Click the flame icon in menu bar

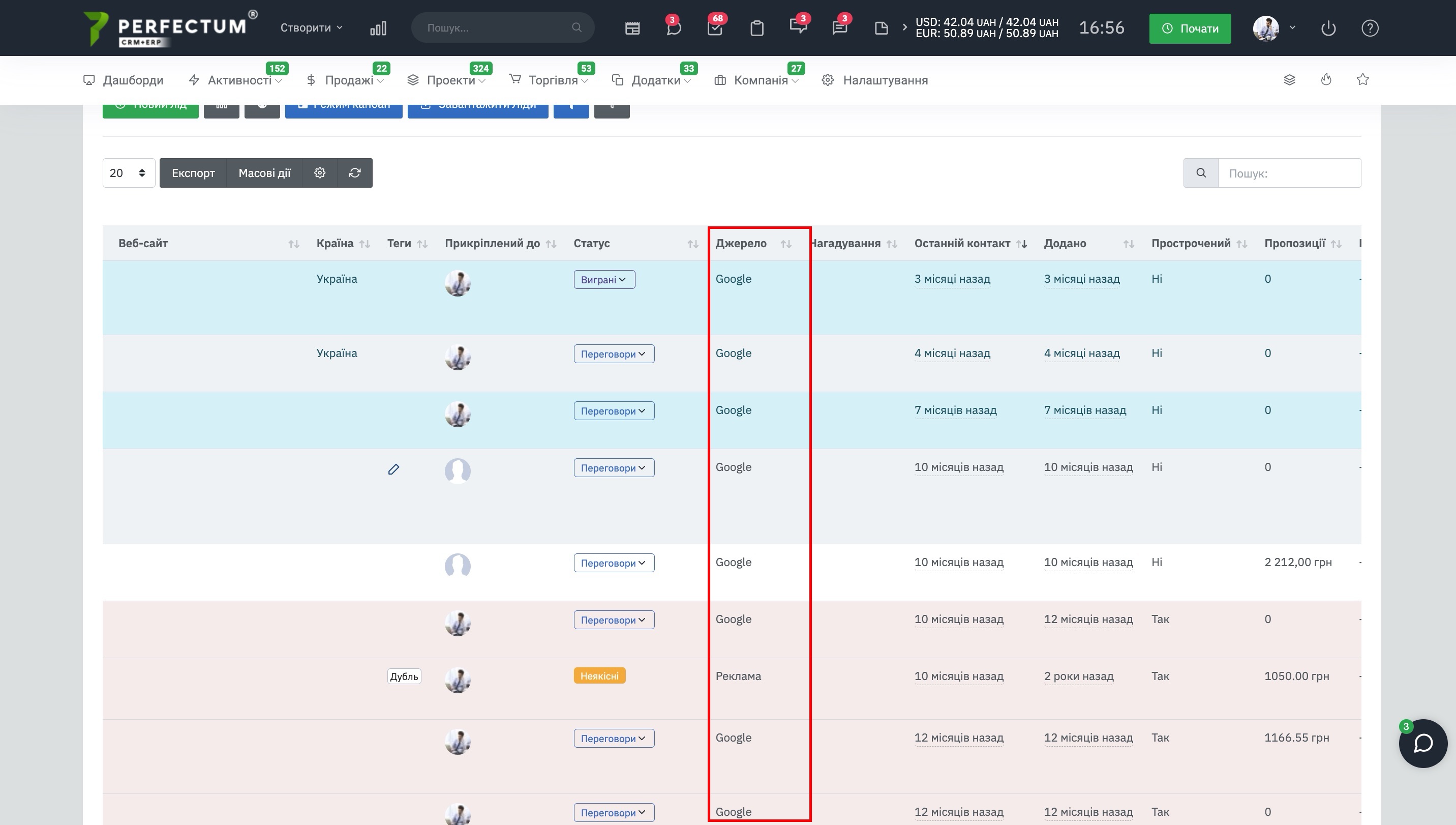(x=1326, y=80)
